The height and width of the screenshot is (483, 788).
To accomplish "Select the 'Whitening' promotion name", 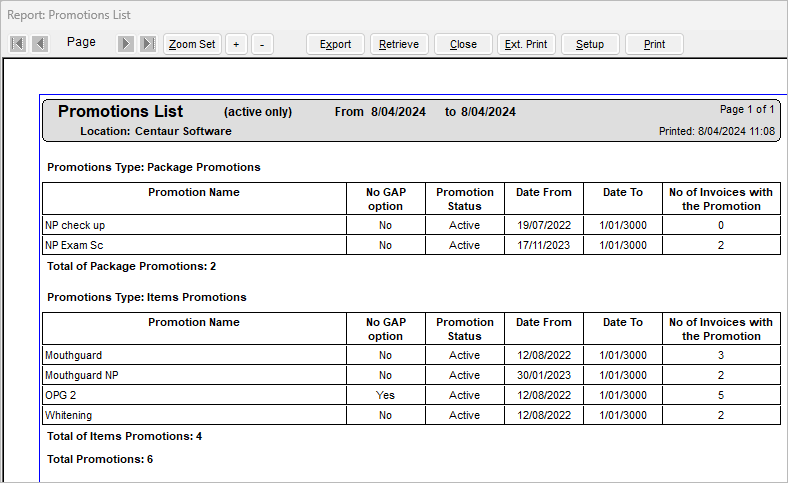I will pyautogui.click(x=68, y=415).
